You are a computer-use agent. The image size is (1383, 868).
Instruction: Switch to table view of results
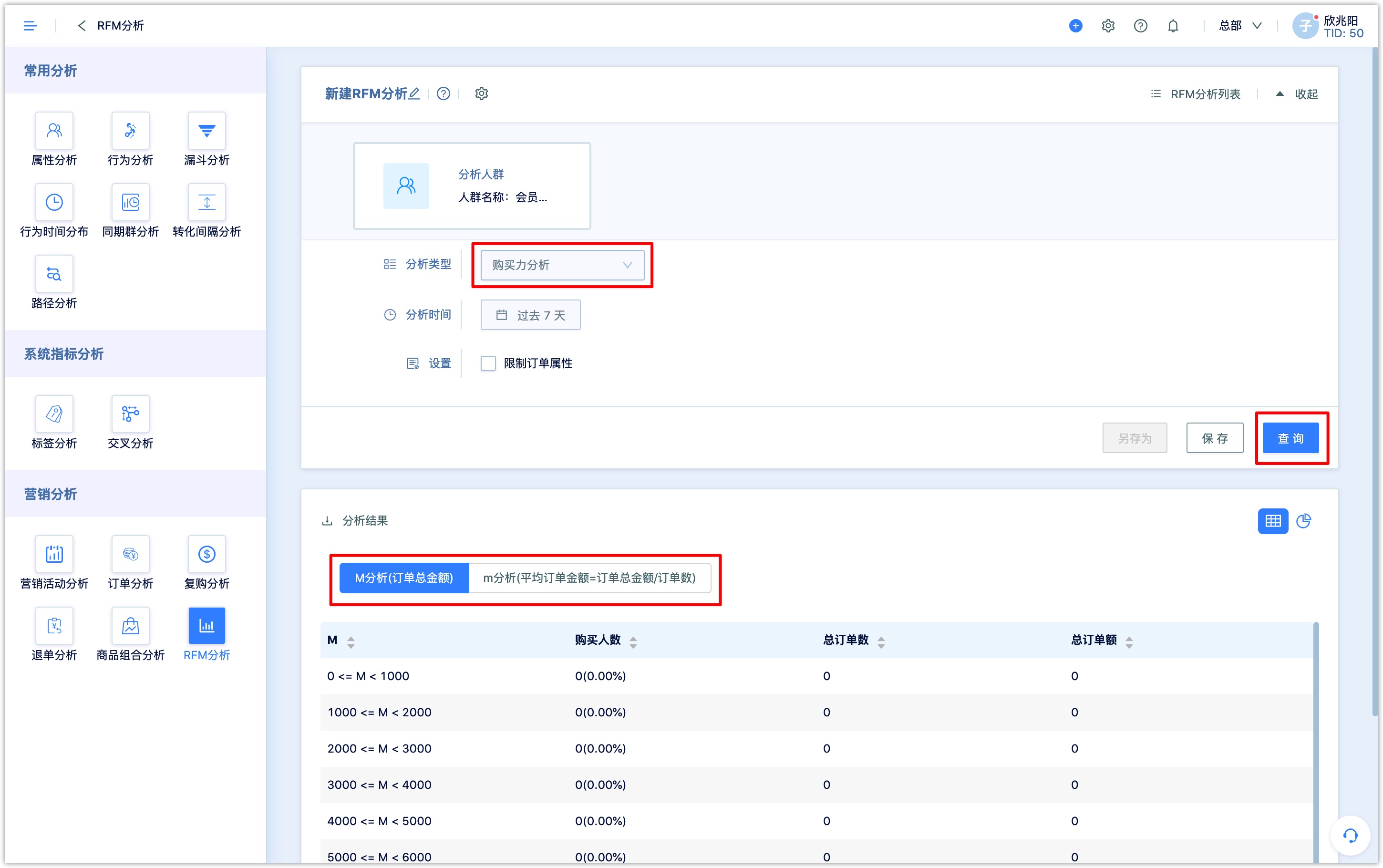coord(1272,521)
